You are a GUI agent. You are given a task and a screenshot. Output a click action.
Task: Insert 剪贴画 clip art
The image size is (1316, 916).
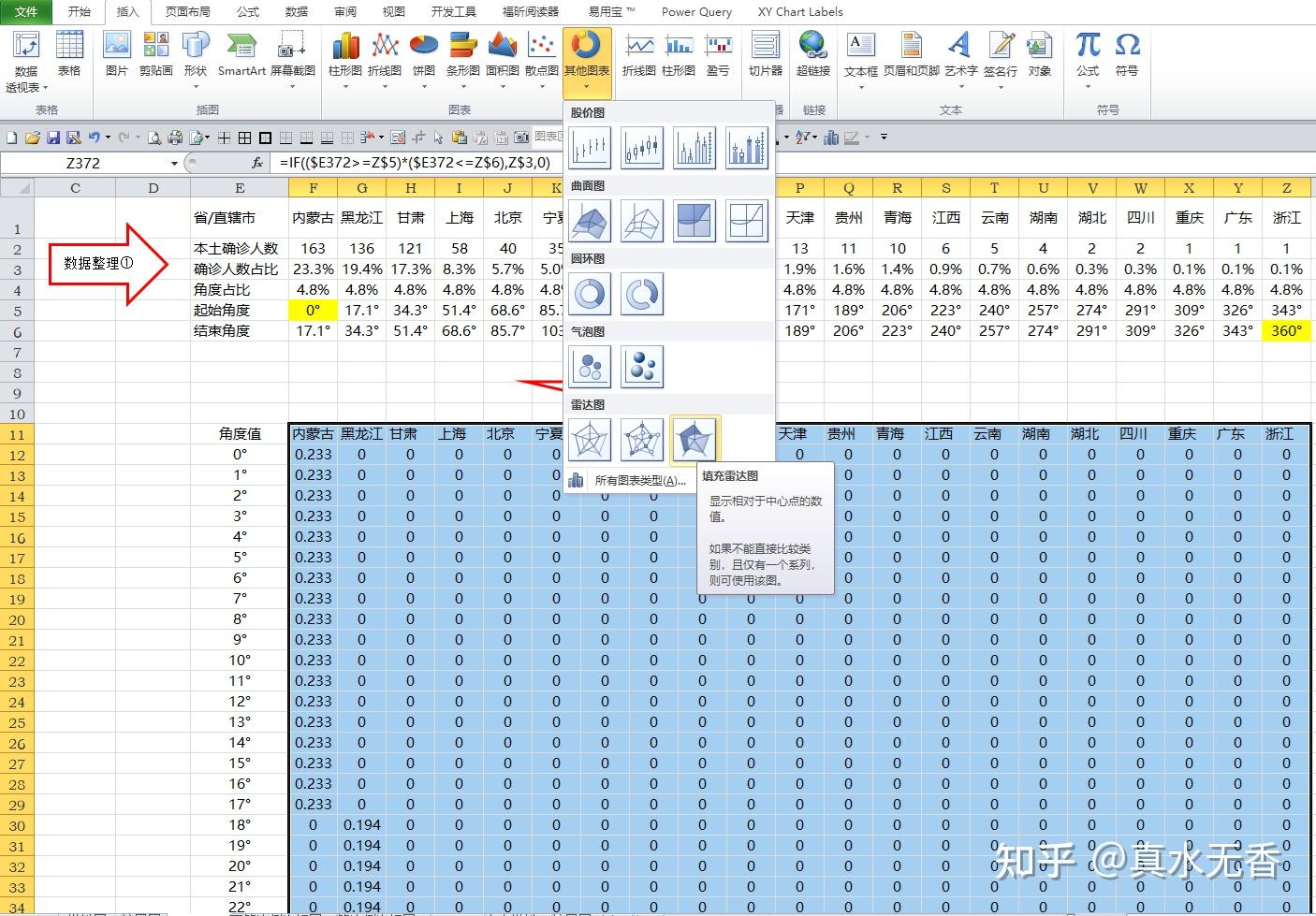click(155, 54)
